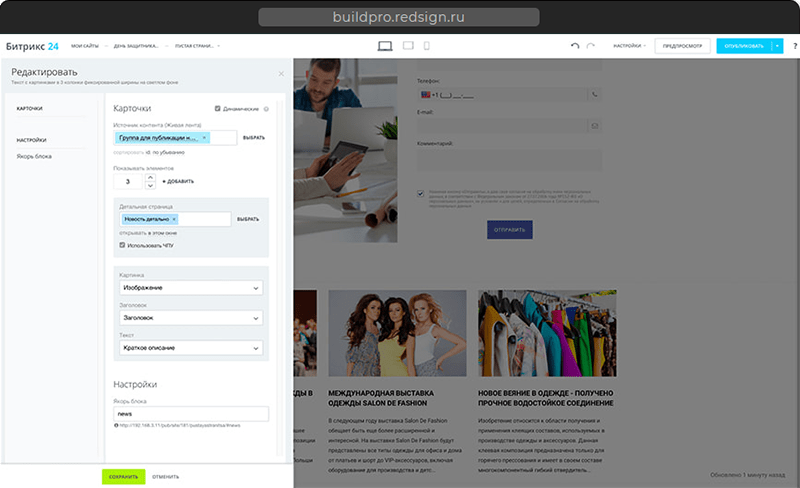
Task: Click the three models fashion image
Action: pyautogui.click(x=397, y=333)
